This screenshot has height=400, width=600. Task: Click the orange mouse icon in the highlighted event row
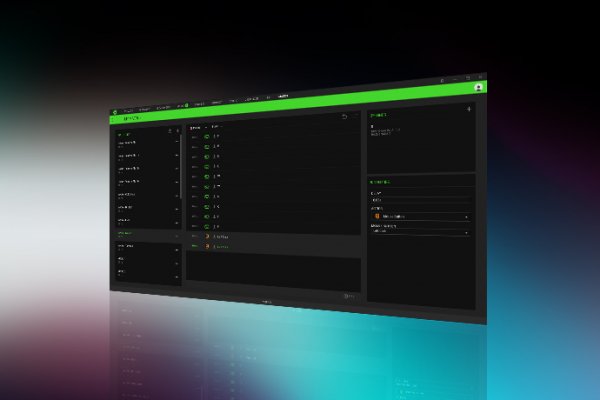pos(207,236)
